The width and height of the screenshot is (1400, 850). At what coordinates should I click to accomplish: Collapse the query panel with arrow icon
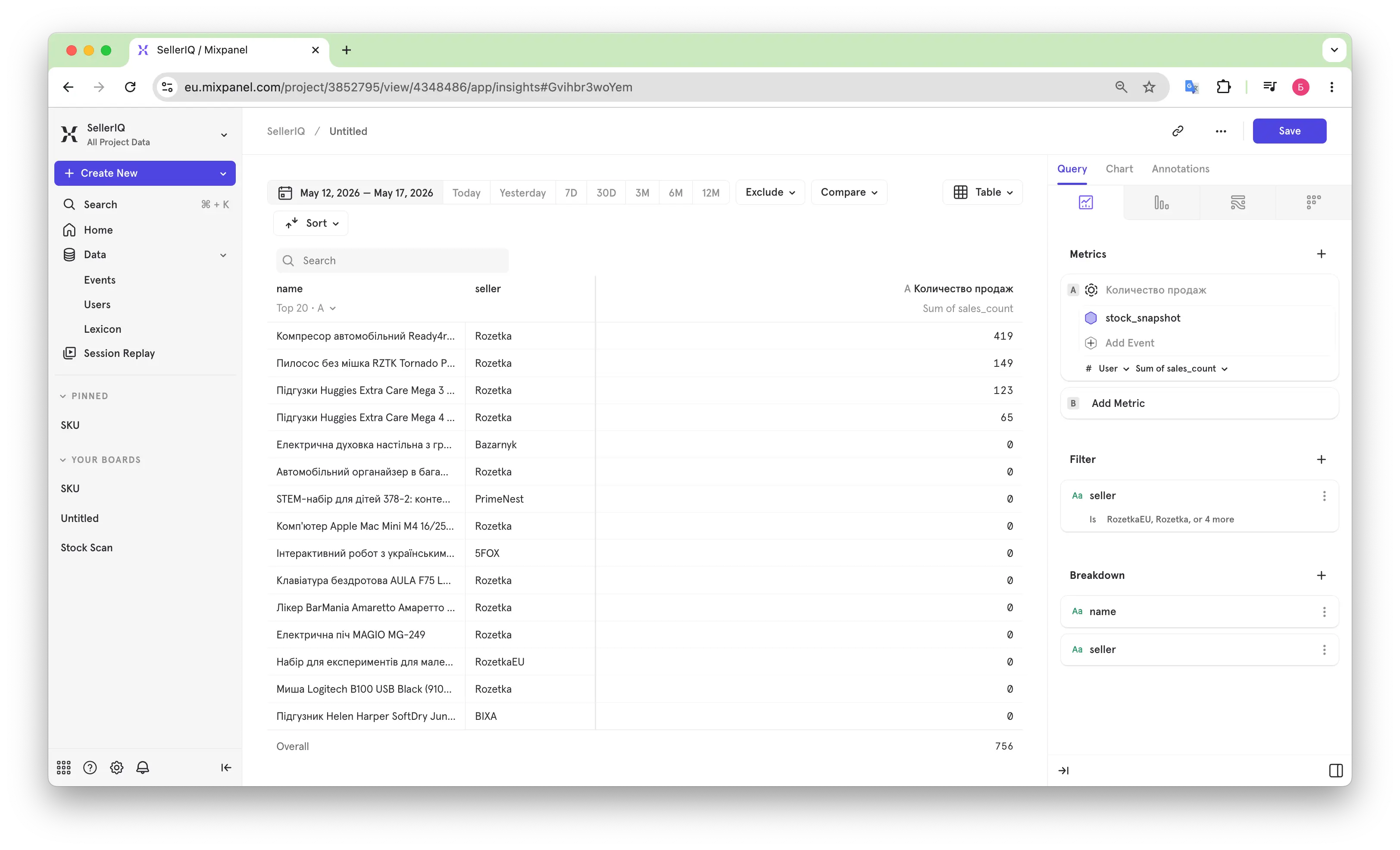(1063, 770)
